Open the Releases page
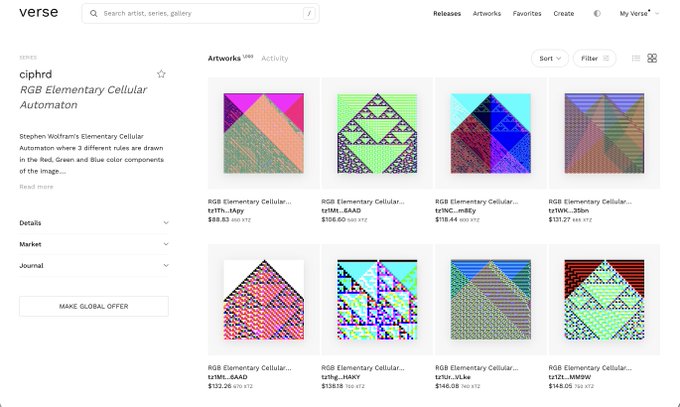This screenshot has width=680, height=407. pyautogui.click(x=447, y=13)
